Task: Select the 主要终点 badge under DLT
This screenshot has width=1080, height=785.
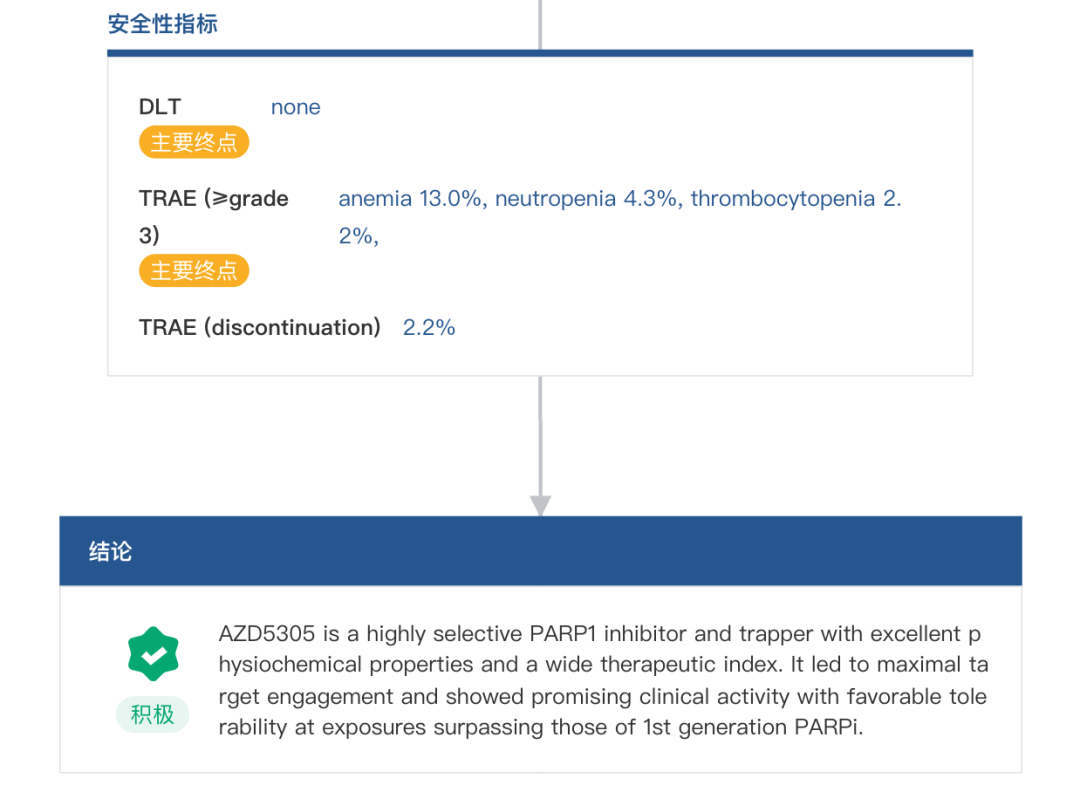Action: click(193, 143)
